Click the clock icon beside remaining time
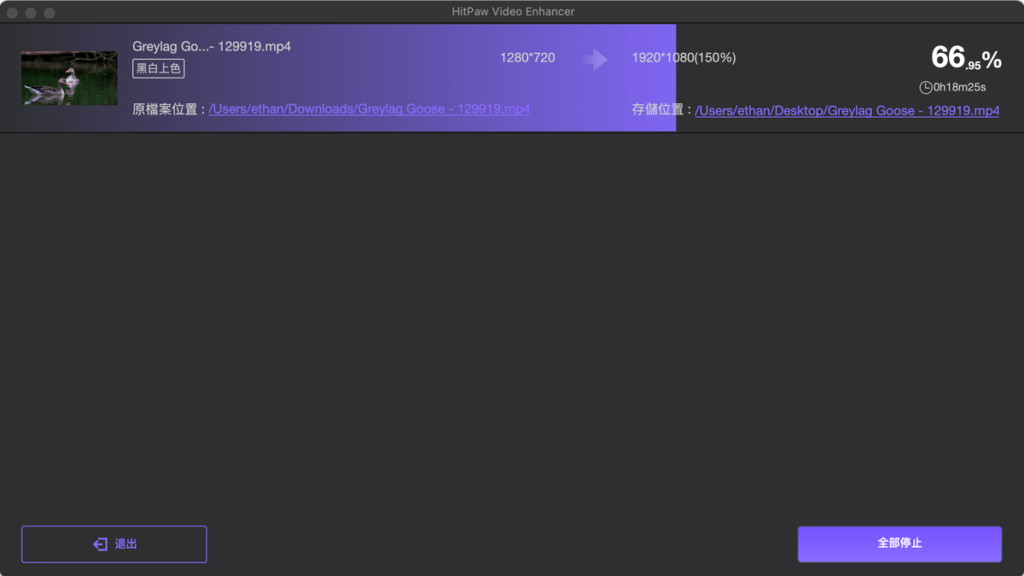Image resolution: width=1024 pixels, height=576 pixels. coord(925,88)
